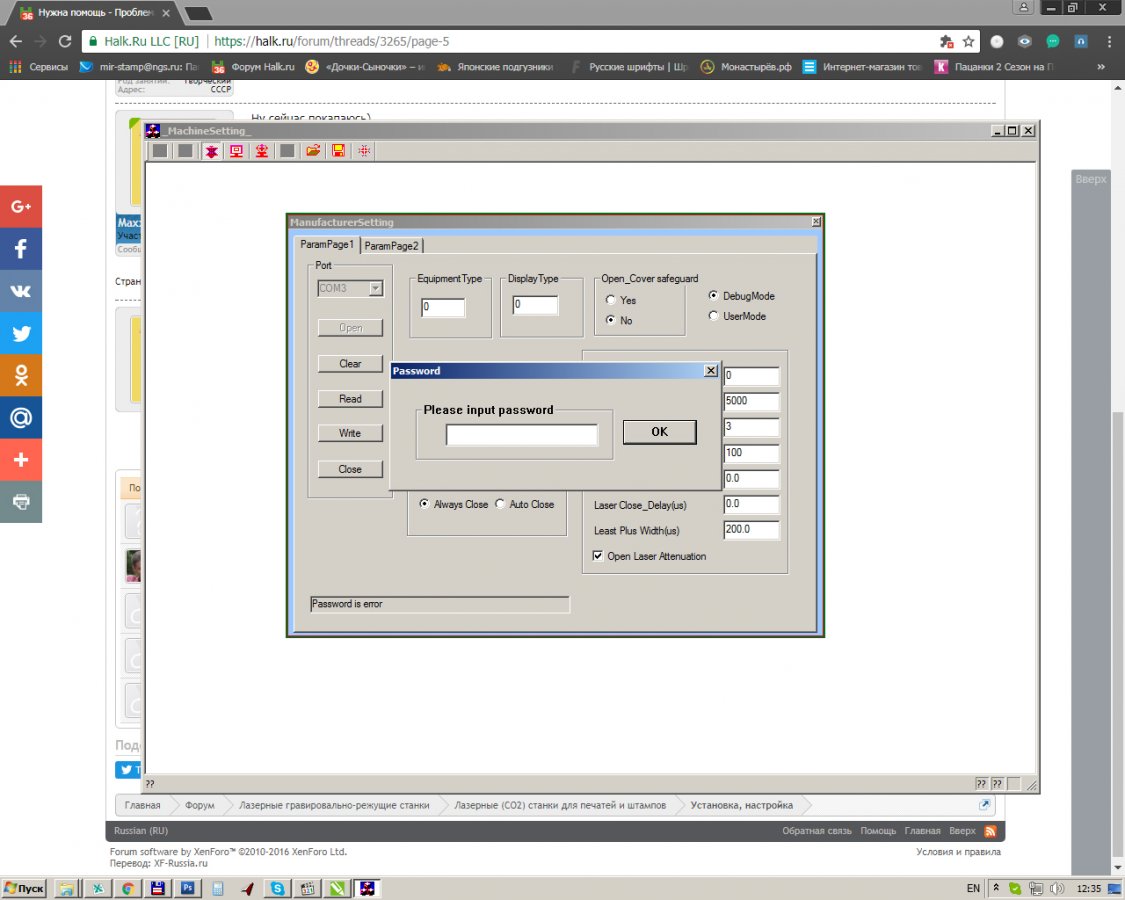Click the Facebook share icon in sidebar
Screen dimensions: 1125x900
(21, 249)
